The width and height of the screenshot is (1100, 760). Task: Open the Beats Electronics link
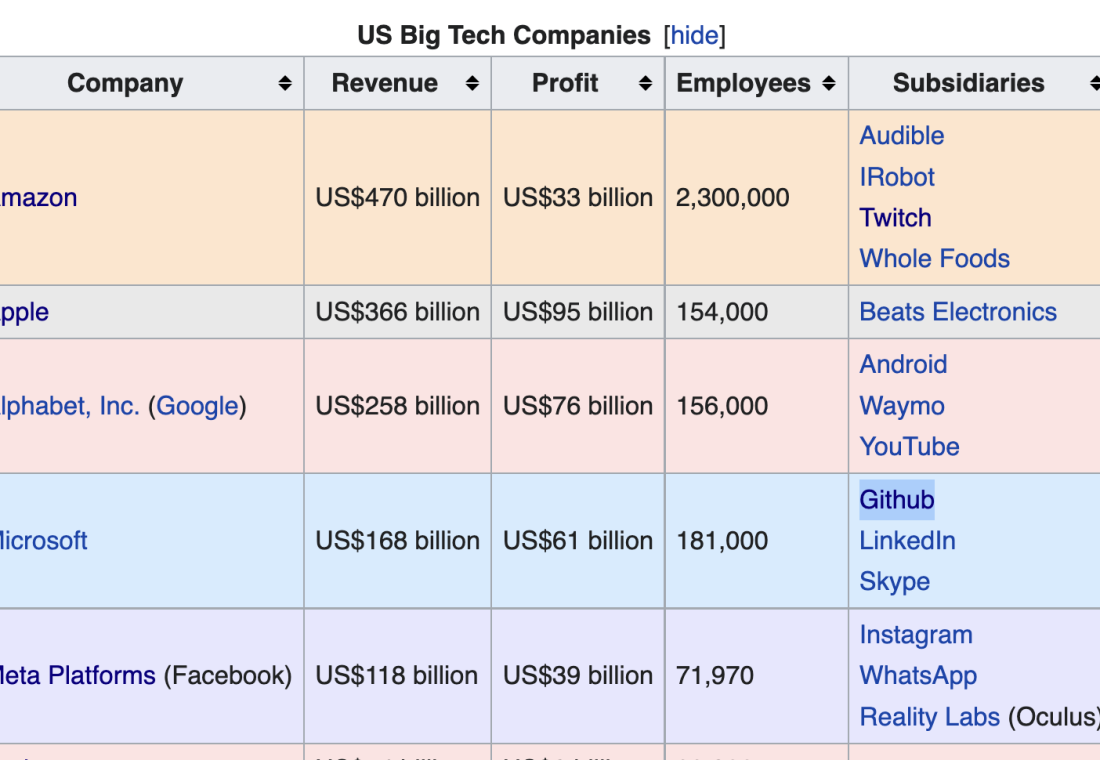pyautogui.click(x=958, y=312)
